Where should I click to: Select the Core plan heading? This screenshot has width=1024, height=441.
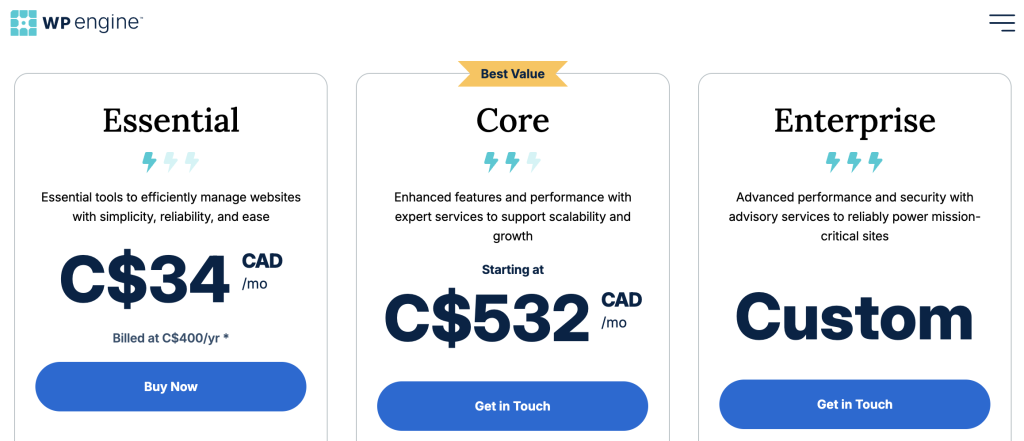click(512, 120)
